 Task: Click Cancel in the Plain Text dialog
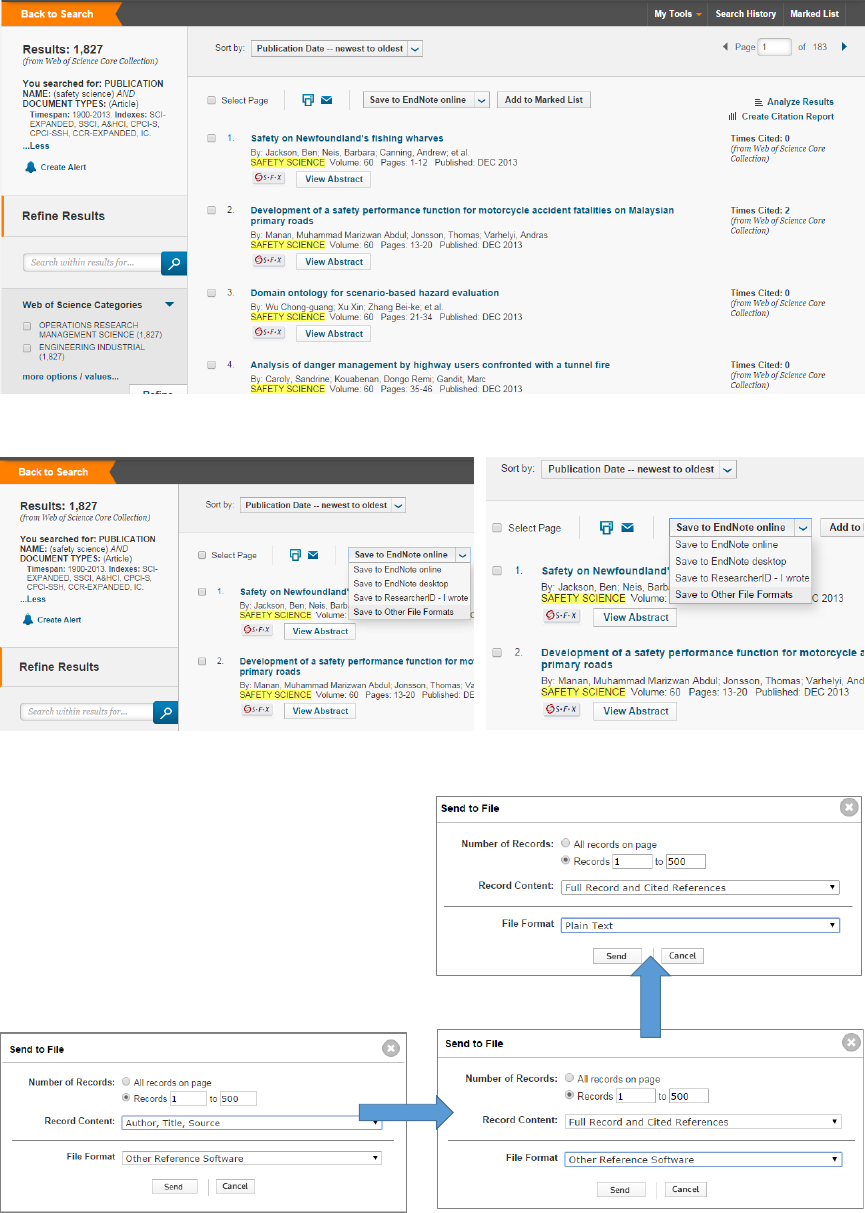[682, 956]
